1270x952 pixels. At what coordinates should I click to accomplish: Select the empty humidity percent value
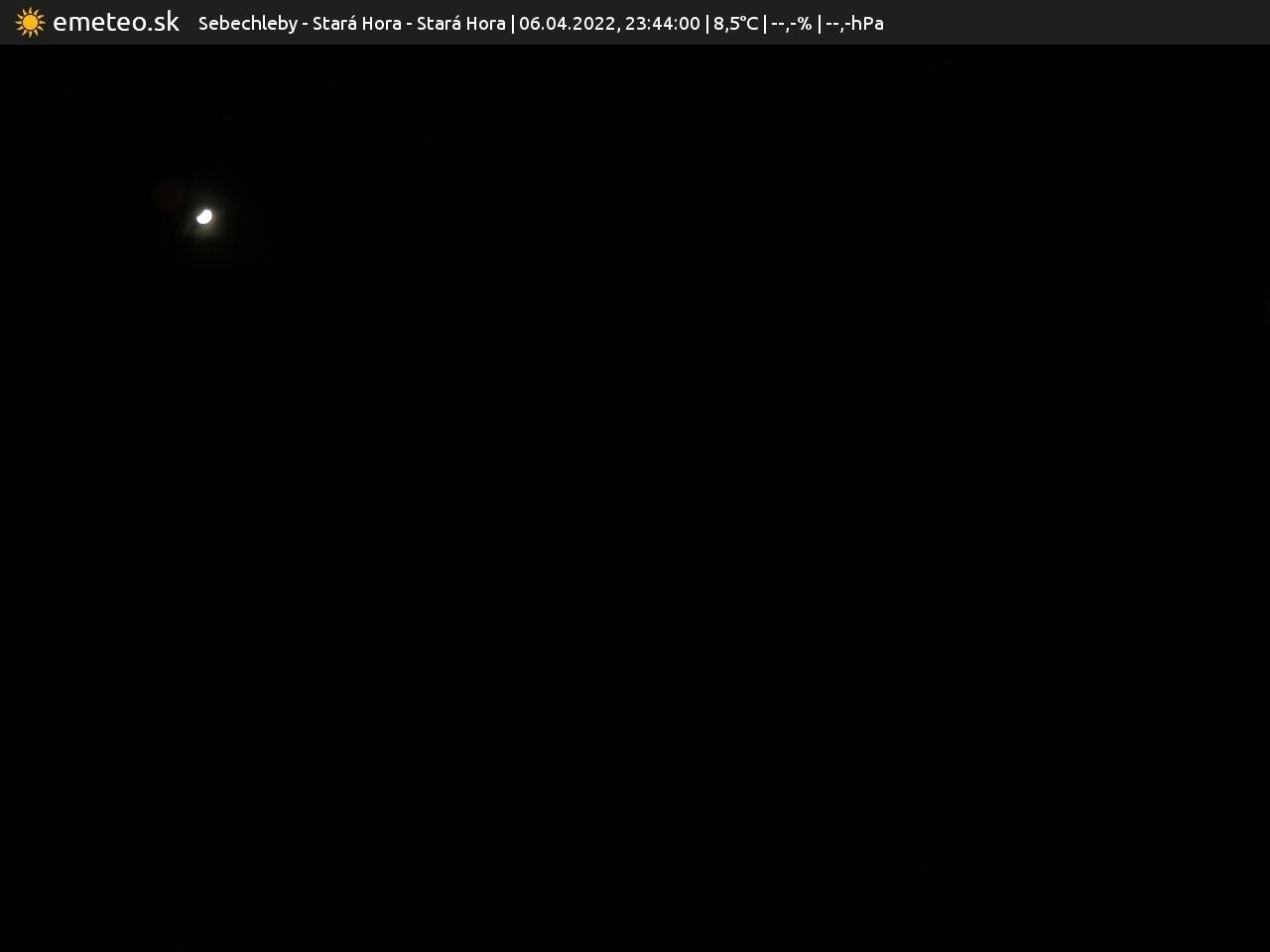click(x=791, y=23)
